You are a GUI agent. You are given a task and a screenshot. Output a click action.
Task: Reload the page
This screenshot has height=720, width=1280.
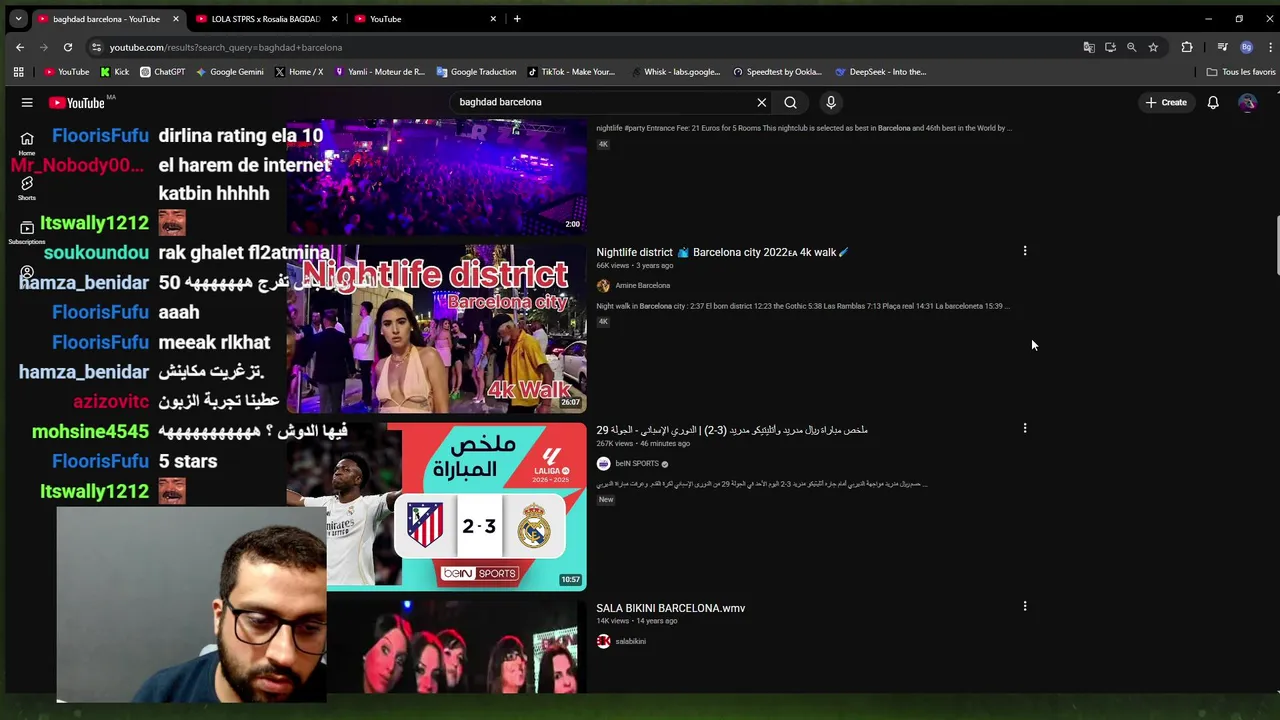pyautogui.click(x=68, y=47)
